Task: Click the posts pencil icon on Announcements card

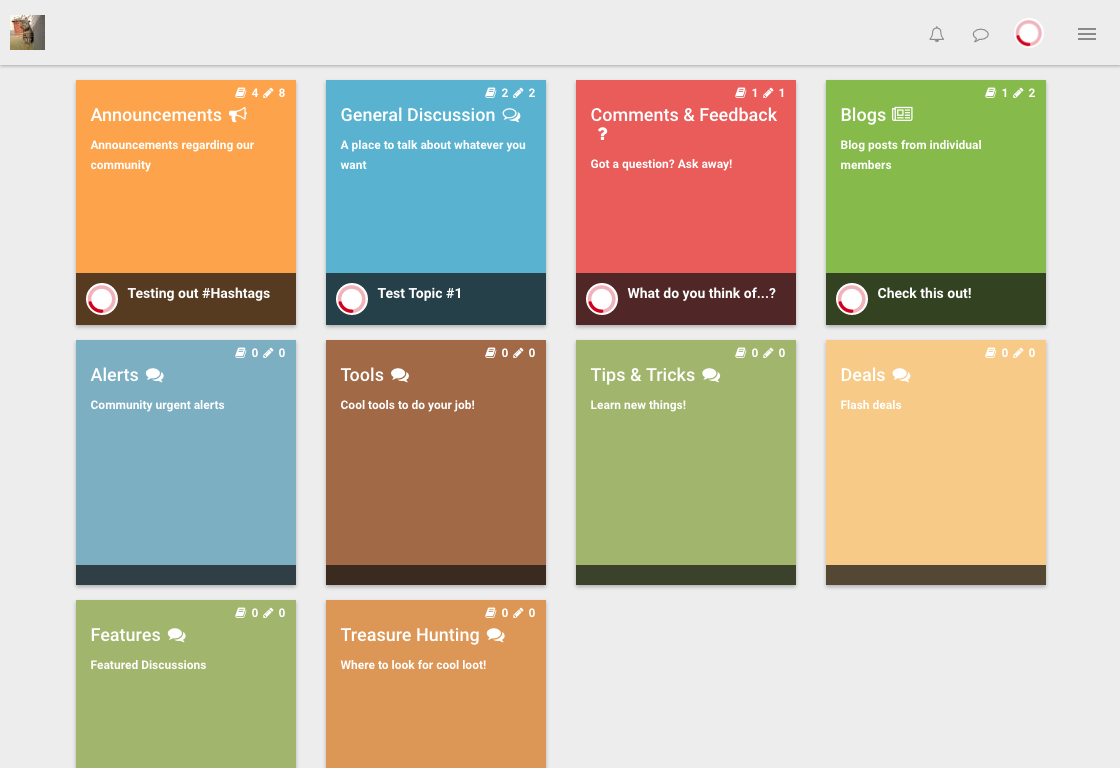Action: click(x=268, y=93)
